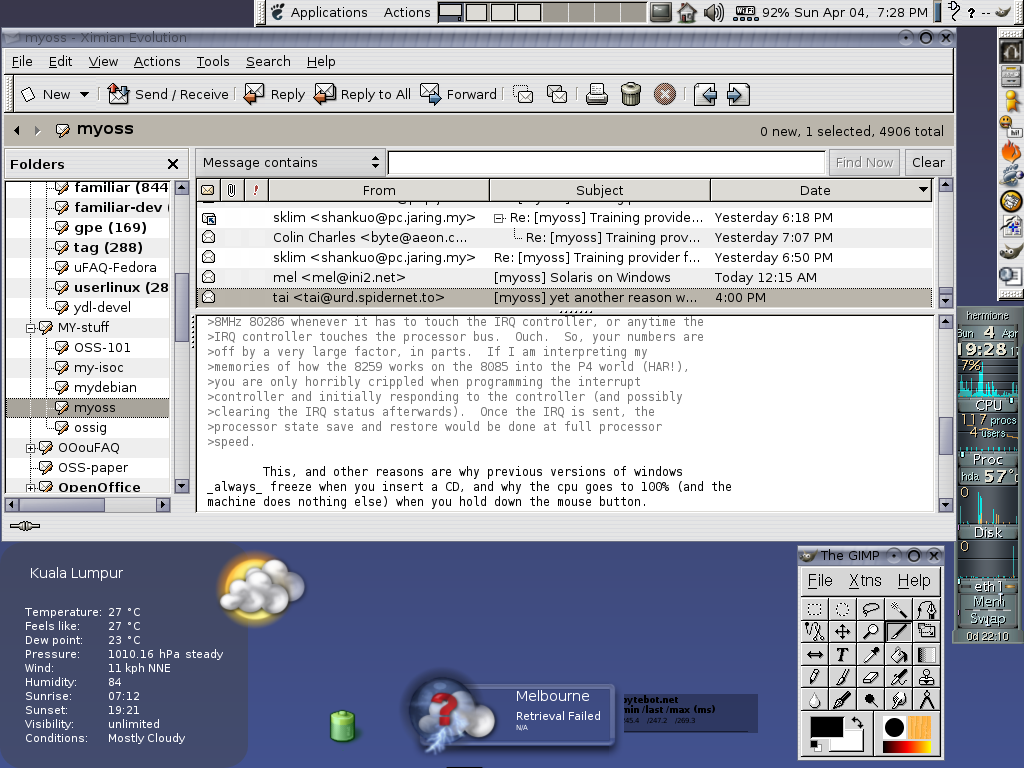Image resolution: width=1024 pixels, height=768 pixels.
Task: Go to the previous message with the left arrow icon
Action: (705, 94)
